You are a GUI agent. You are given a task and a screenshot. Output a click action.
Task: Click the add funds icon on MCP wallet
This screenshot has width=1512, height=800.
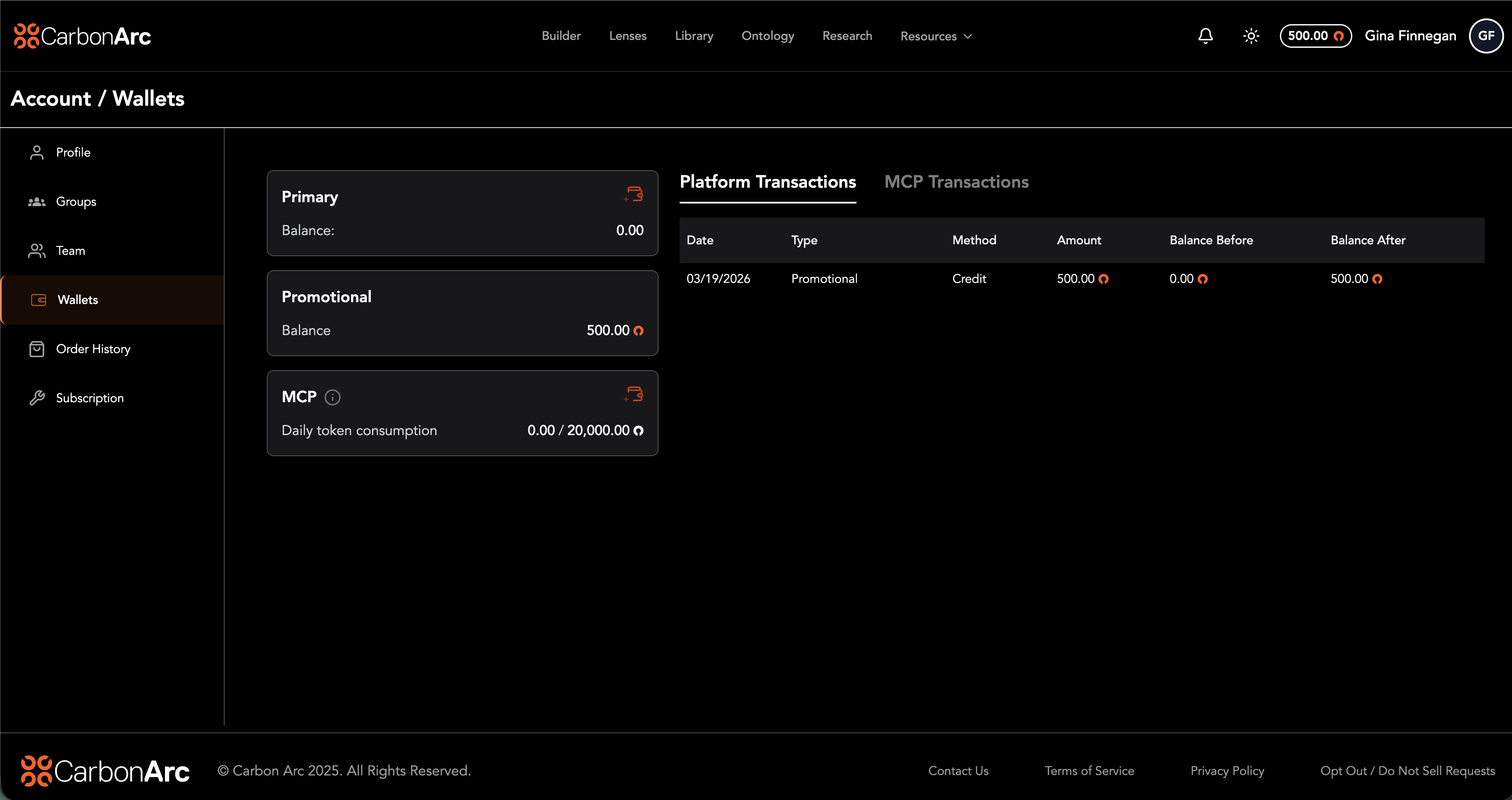click(x=634, y=394)
